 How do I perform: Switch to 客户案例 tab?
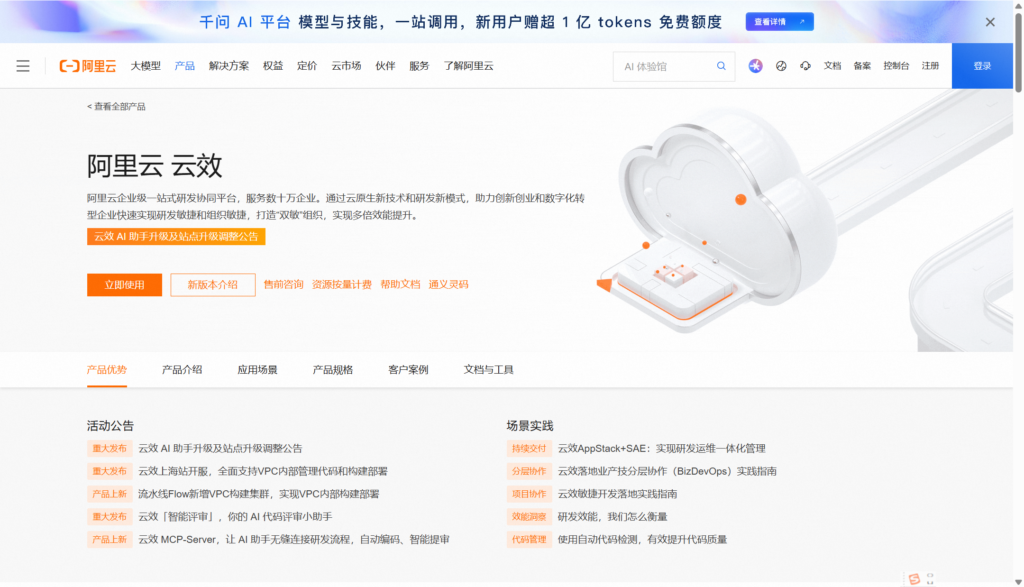click(x=408, y=370)
